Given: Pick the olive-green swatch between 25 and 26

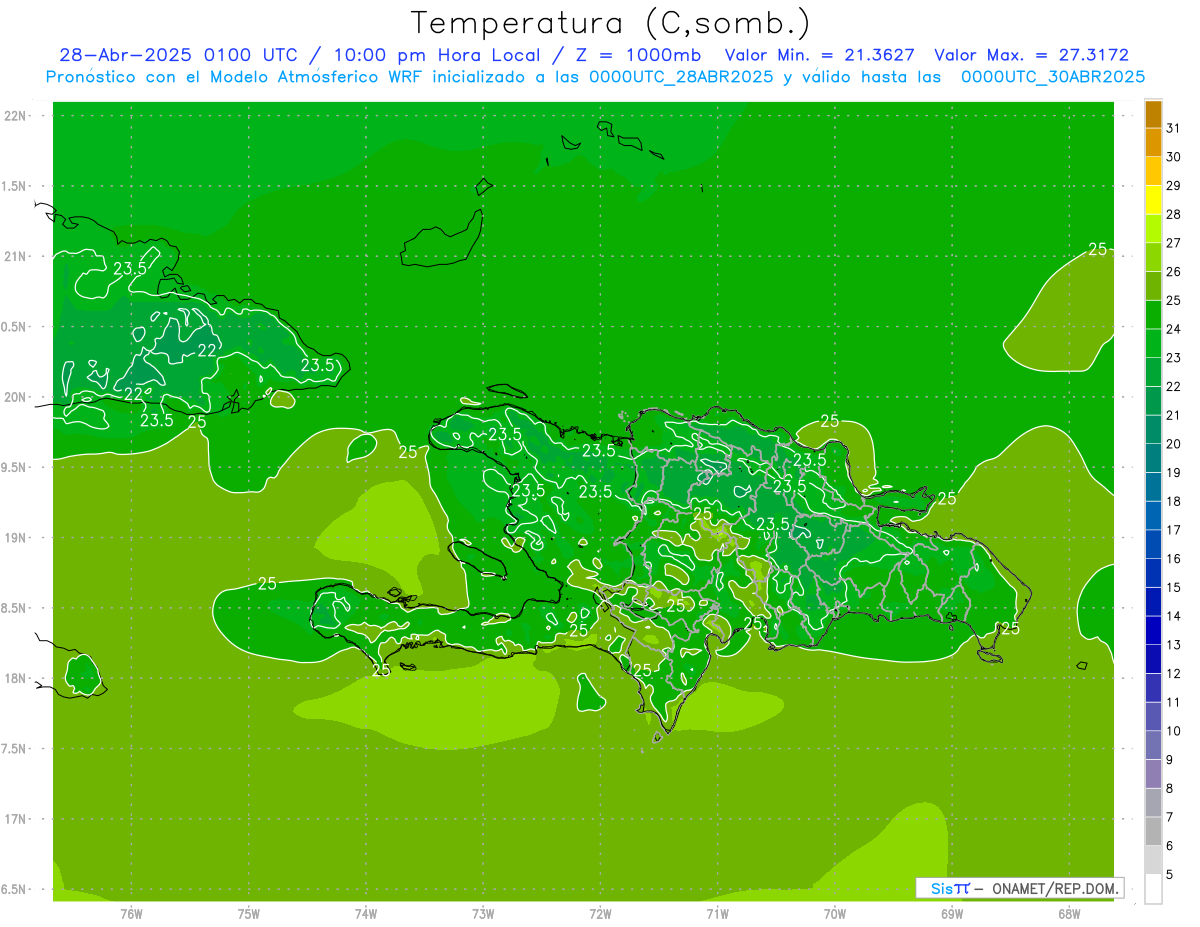Looking at the screenshot, I should [1153, 286].
